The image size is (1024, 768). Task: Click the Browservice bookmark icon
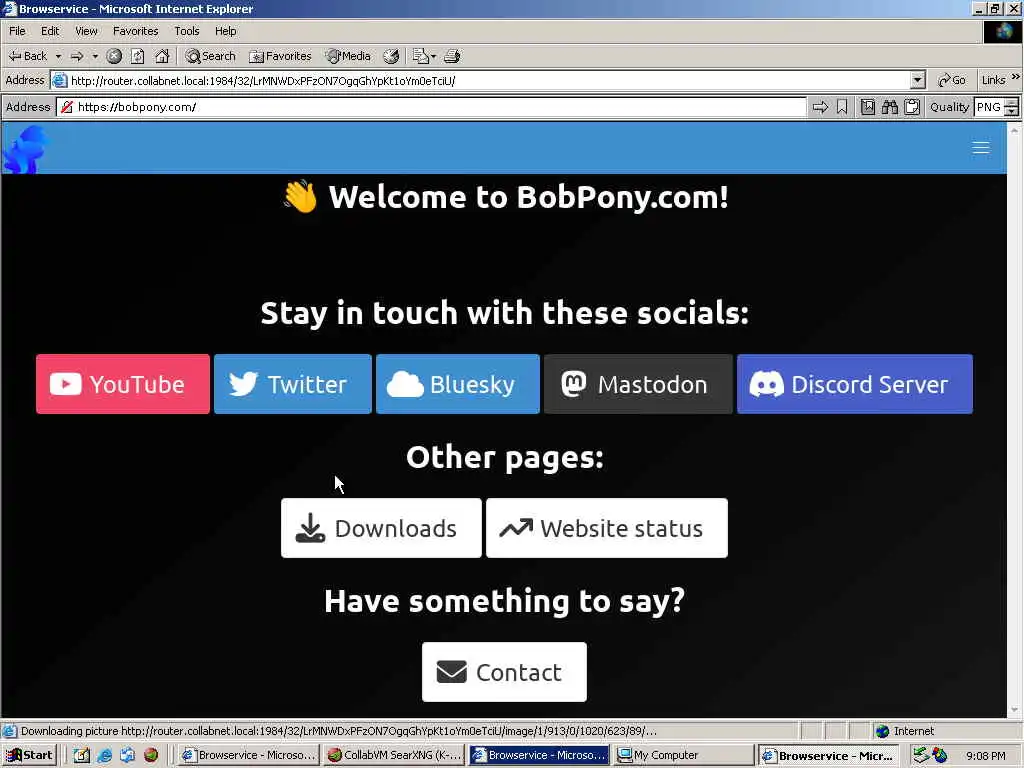click(x=842, y=107)
